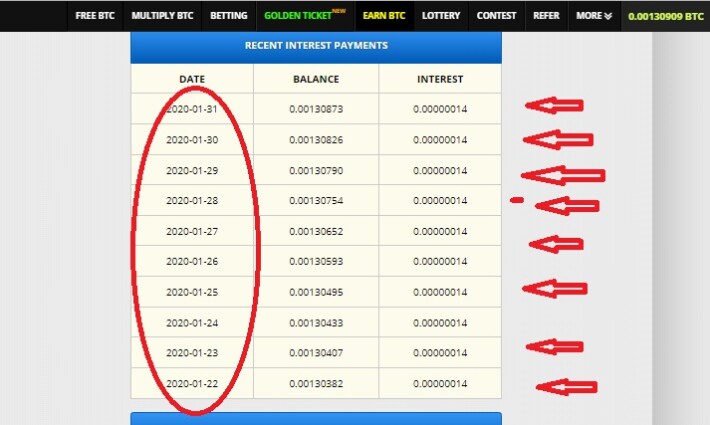Image resolution: width=710 pixels, height=425 pixels.
Task: Click the 0.00130909 BTC account balance
Action: point(666,17)
